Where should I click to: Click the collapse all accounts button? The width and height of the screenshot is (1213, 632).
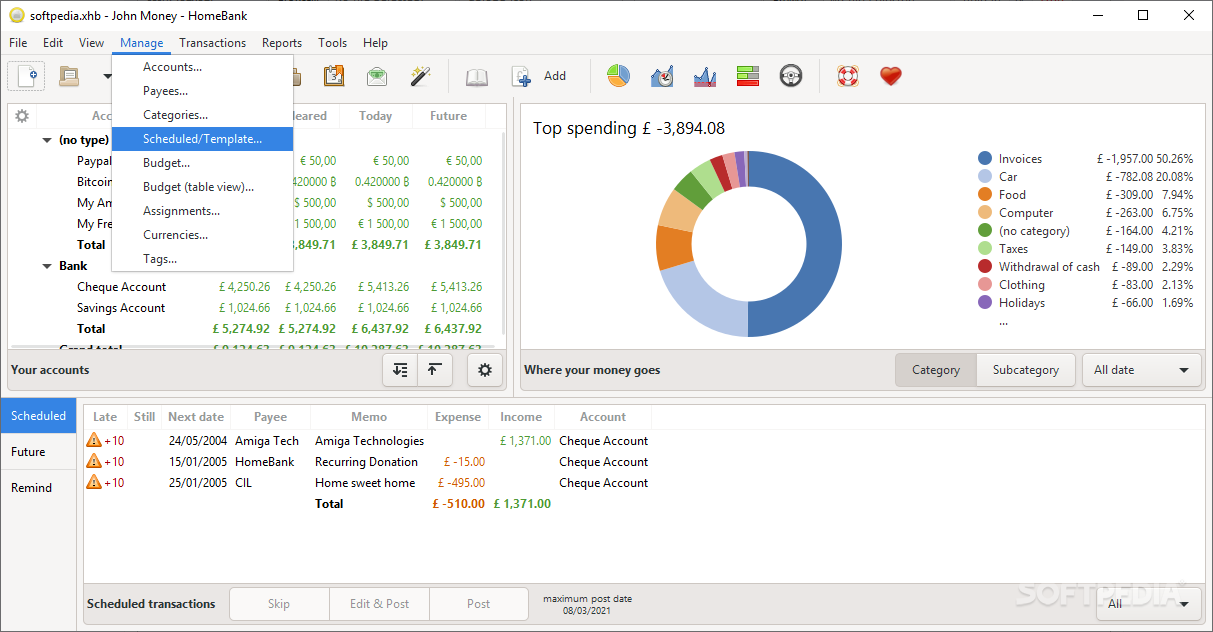(x=433, y=370)
